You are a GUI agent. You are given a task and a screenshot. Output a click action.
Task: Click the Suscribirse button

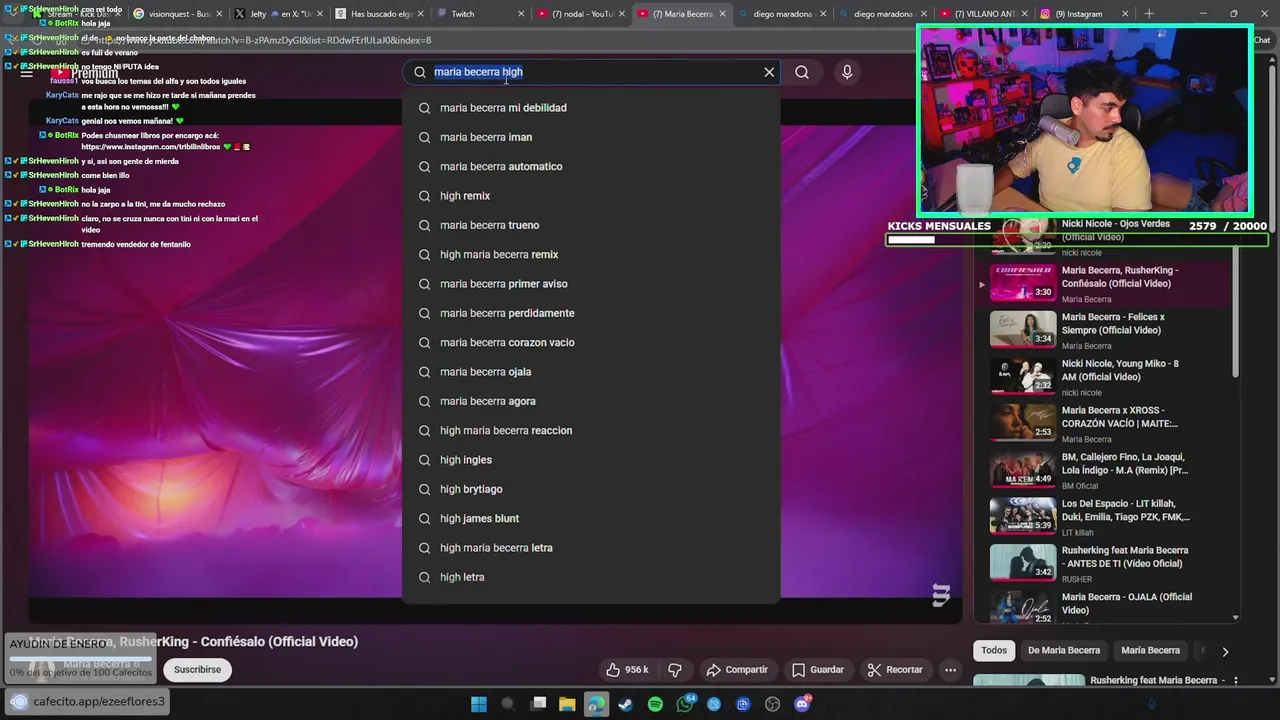[197, 669]
